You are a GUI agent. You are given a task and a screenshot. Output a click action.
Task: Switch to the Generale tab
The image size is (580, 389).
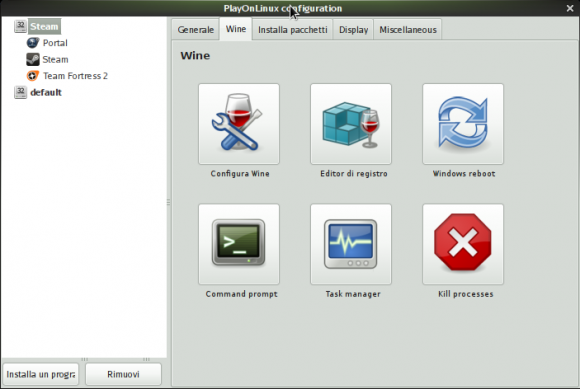tap(196, 30)
